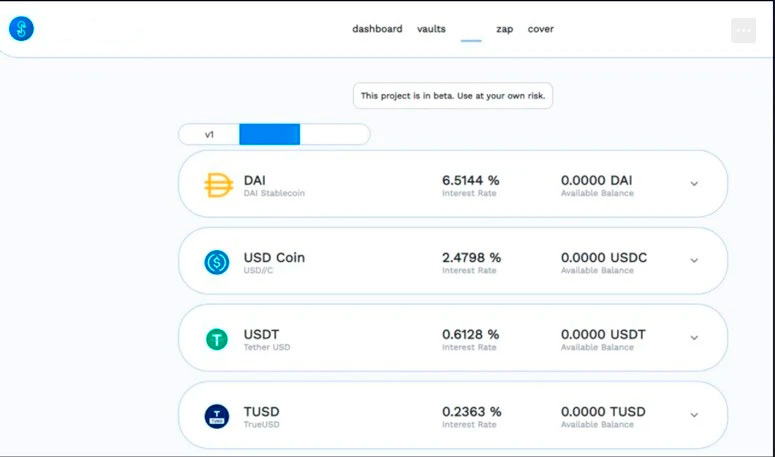
Task: Click the DAI Stablecoin subtitle
Action: (274, 193)
